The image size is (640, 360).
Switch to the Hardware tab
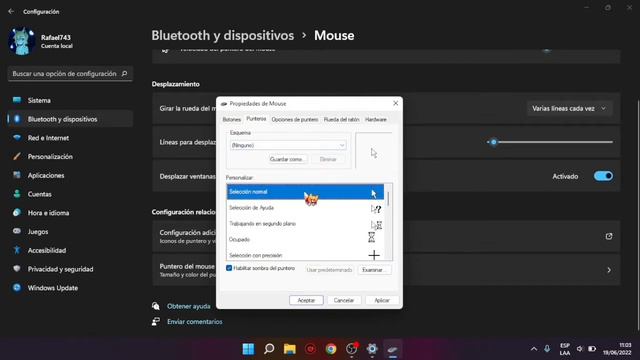[x=376, y=120]
